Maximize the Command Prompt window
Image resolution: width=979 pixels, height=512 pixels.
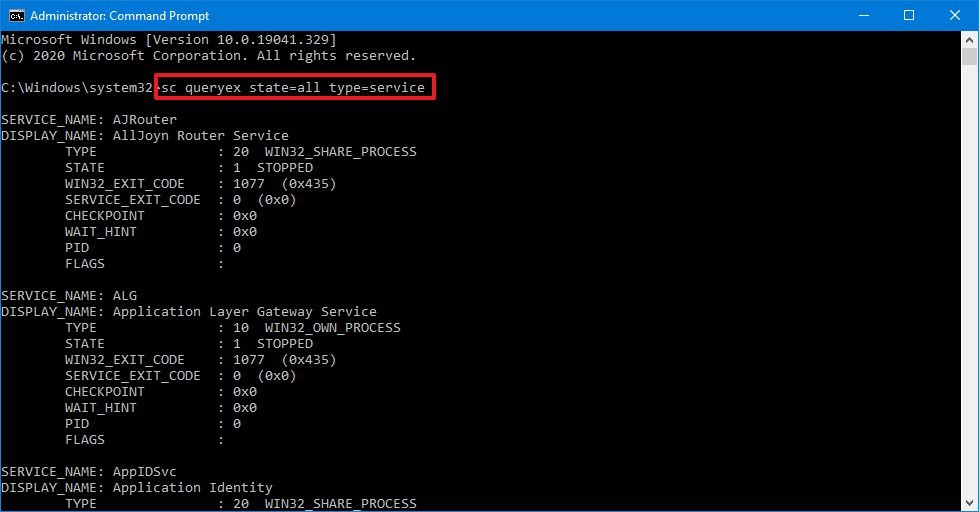(909, 15)
